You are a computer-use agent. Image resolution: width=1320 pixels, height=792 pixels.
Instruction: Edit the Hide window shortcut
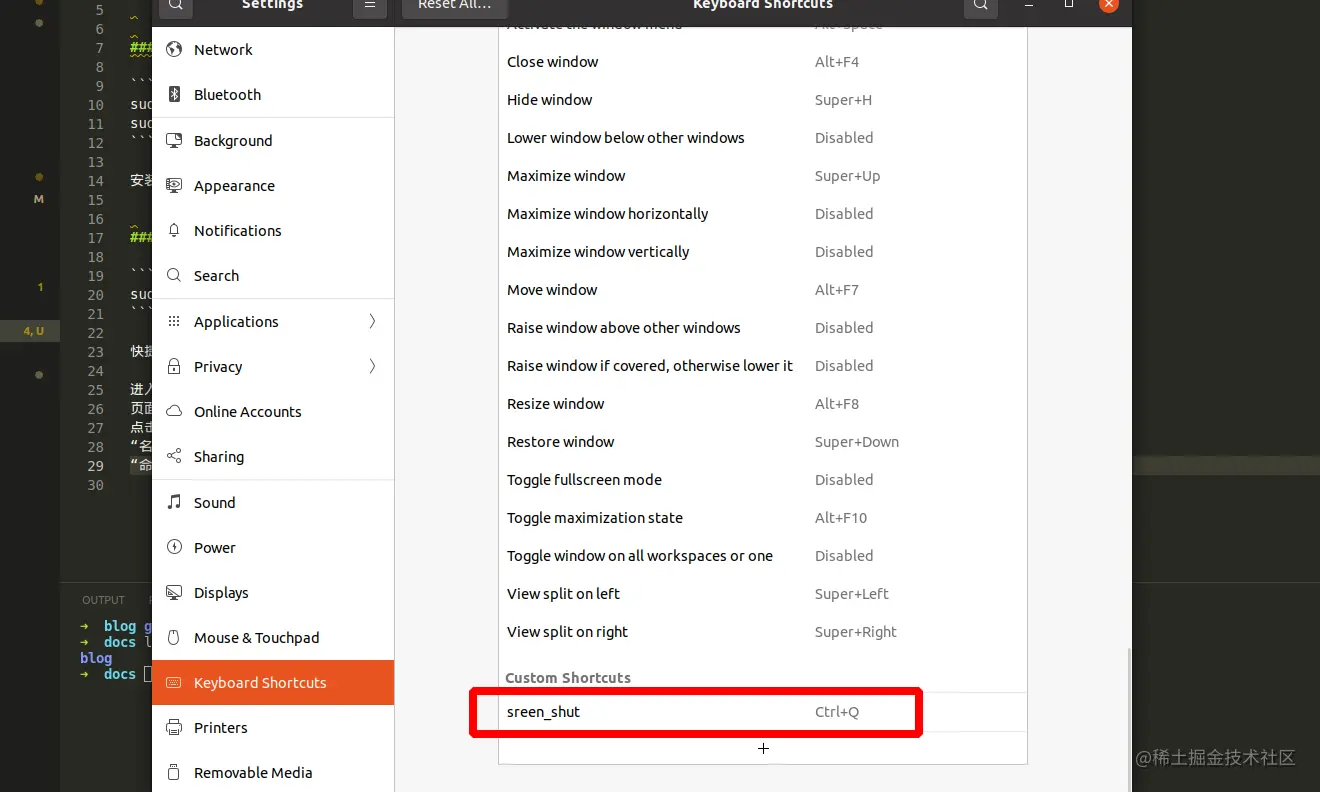[x=763, y=100]
